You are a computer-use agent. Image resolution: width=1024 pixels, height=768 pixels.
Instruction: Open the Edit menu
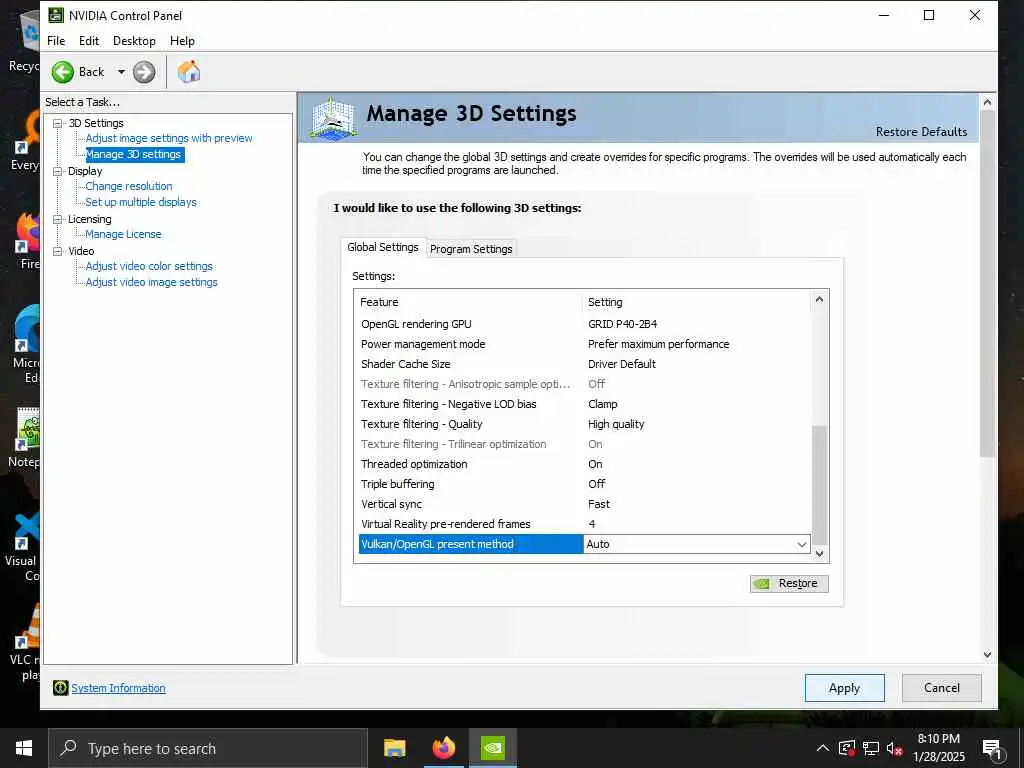click(x=89, y=40)
